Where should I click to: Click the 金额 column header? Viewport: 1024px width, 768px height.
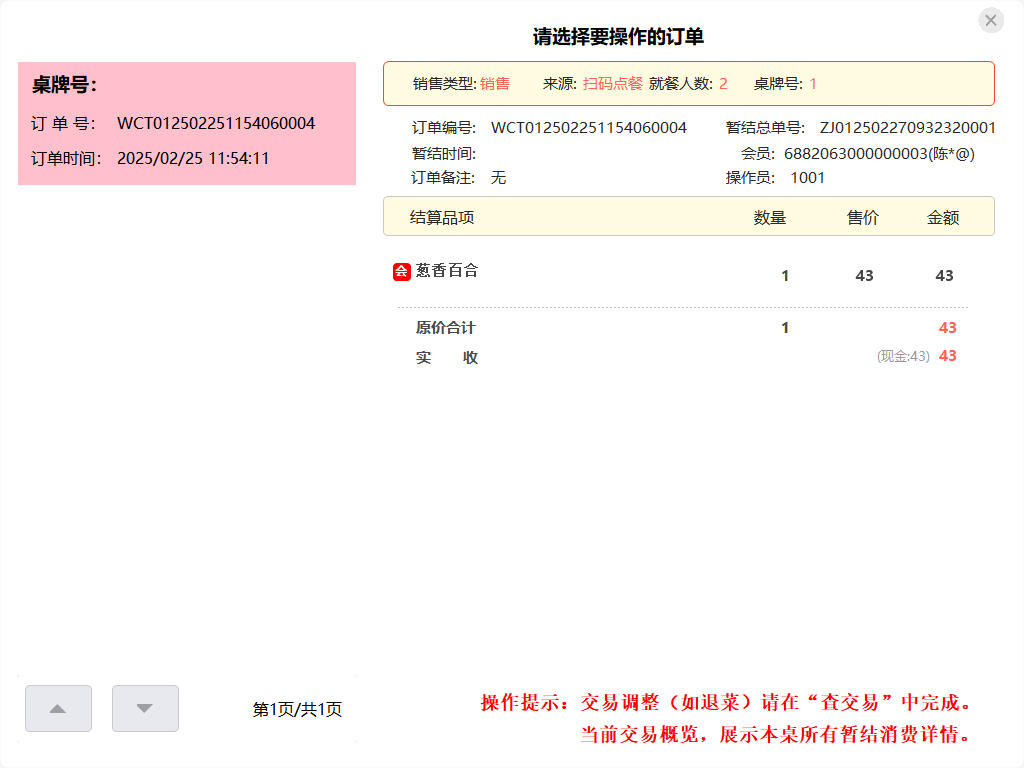pyautogui.click(x=946, y=216)
